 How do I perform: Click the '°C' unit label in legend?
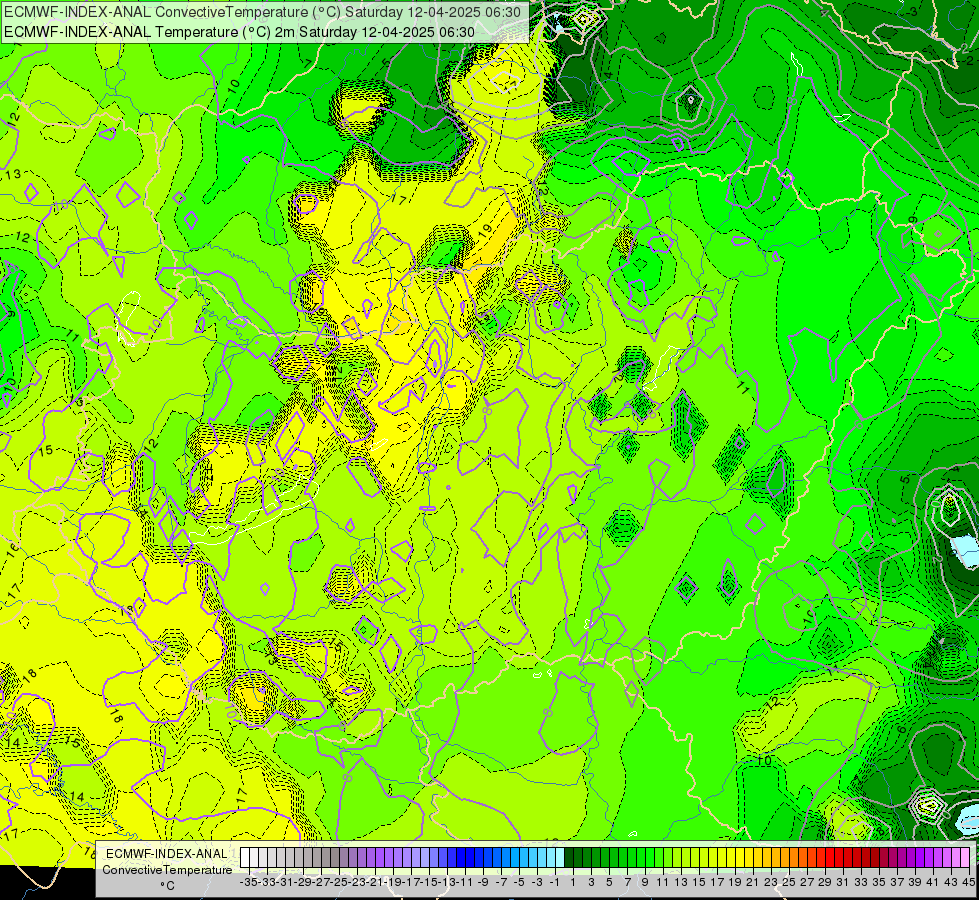click(167, 886)
